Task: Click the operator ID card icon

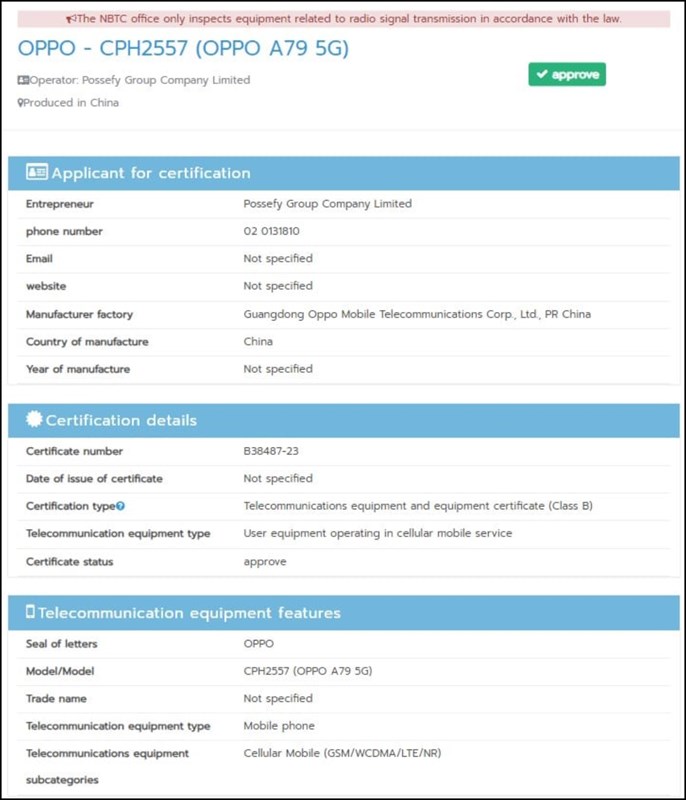Action: pyautogui.click(x=23, y=80)
